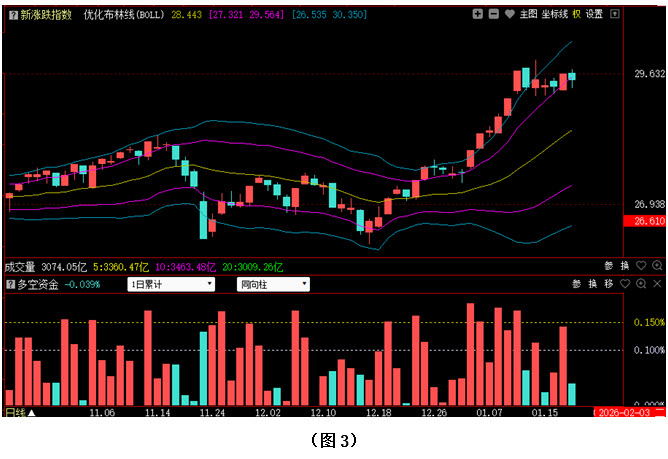Click the minus icon in the top toolbar
The width and height of the screenshot is (668, 459).
click(x=493, y=14)
